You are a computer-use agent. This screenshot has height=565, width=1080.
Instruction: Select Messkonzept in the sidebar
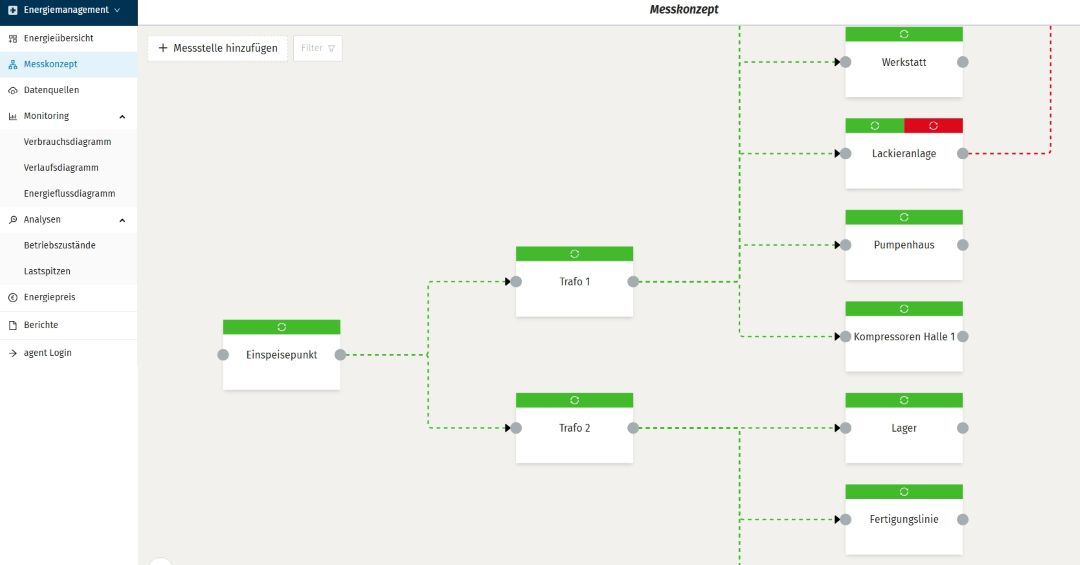click(x=69, y=64)
